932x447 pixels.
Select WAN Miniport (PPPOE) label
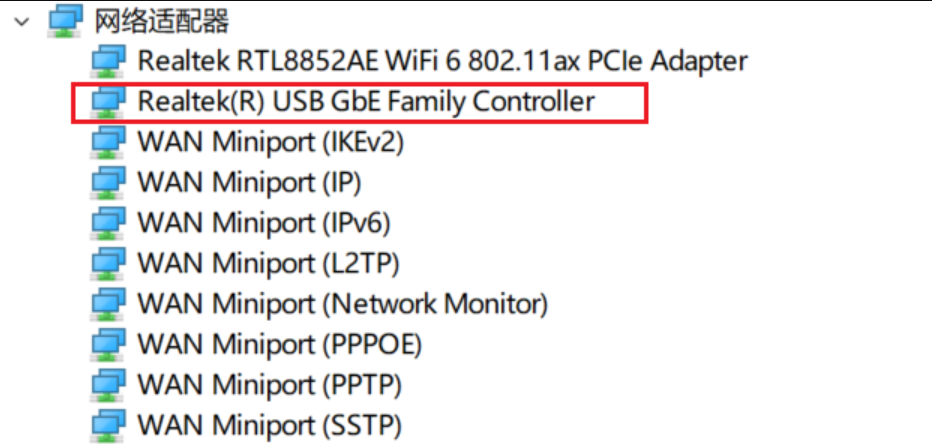tap(279, 345)
